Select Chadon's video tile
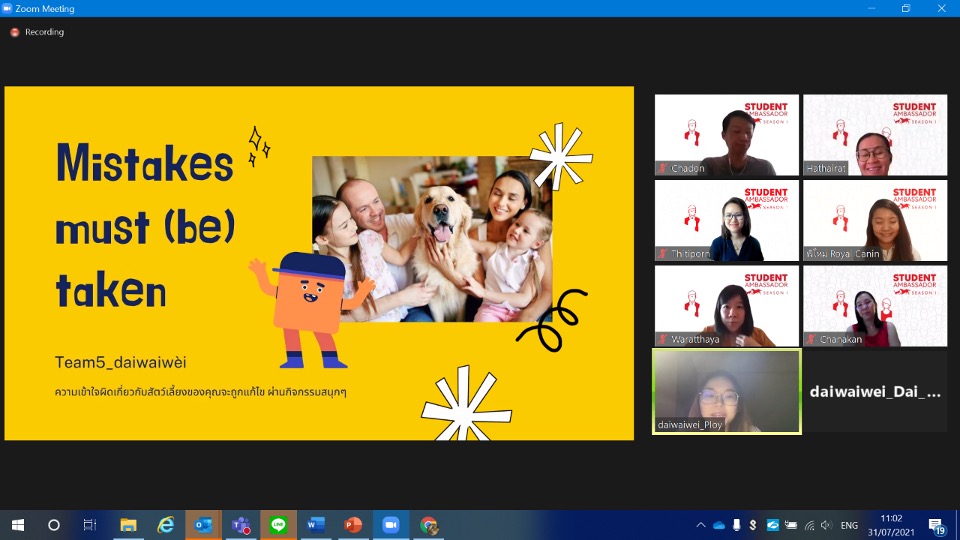The image size is (960, 540). [x=727, y=135]
